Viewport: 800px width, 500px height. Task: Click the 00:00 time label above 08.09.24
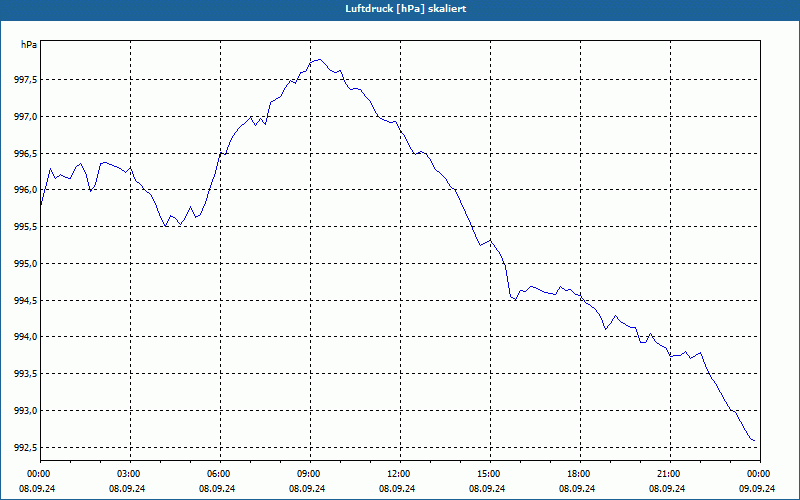point(40,474)
